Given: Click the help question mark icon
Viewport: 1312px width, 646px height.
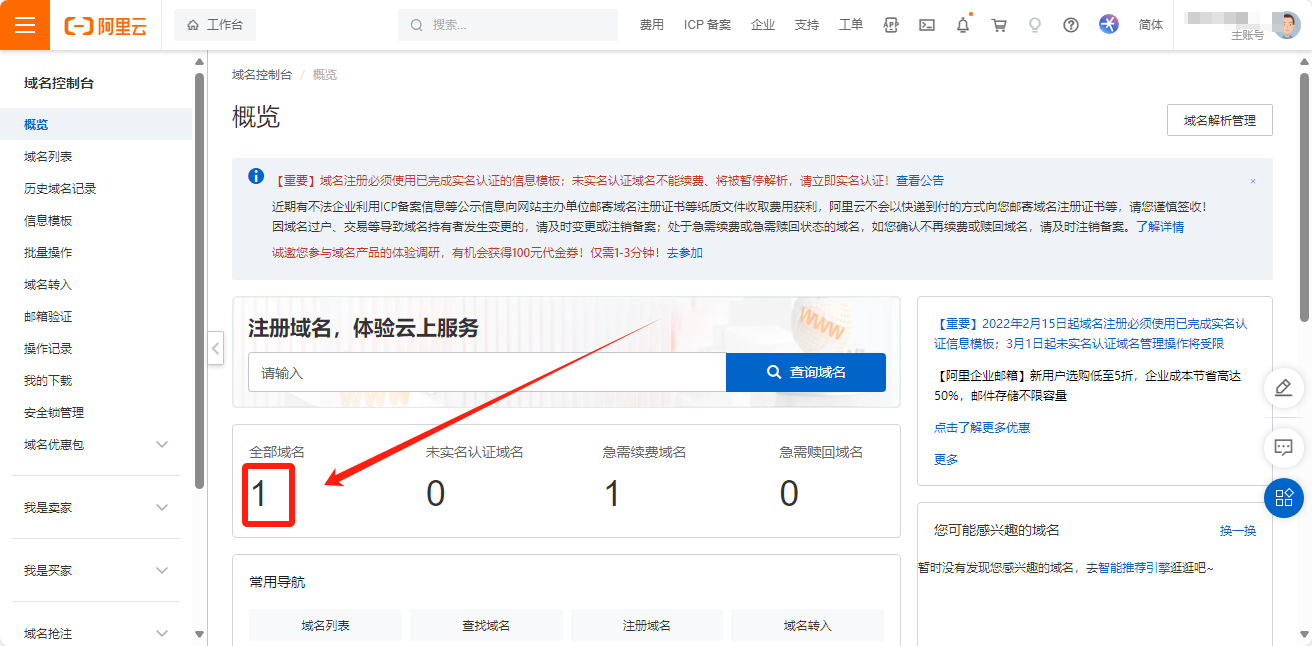Looking at the screenshot, I should [x=1071, y=25].
